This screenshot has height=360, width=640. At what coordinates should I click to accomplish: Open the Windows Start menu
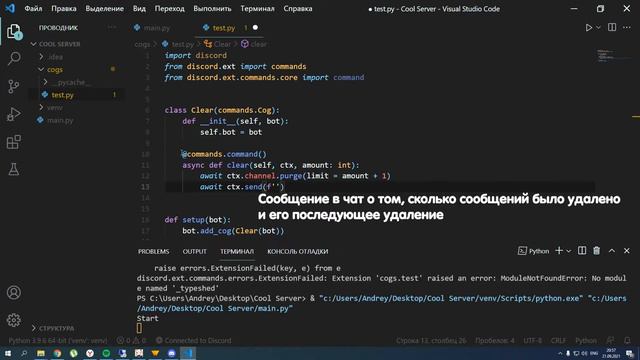coord(8,353)
